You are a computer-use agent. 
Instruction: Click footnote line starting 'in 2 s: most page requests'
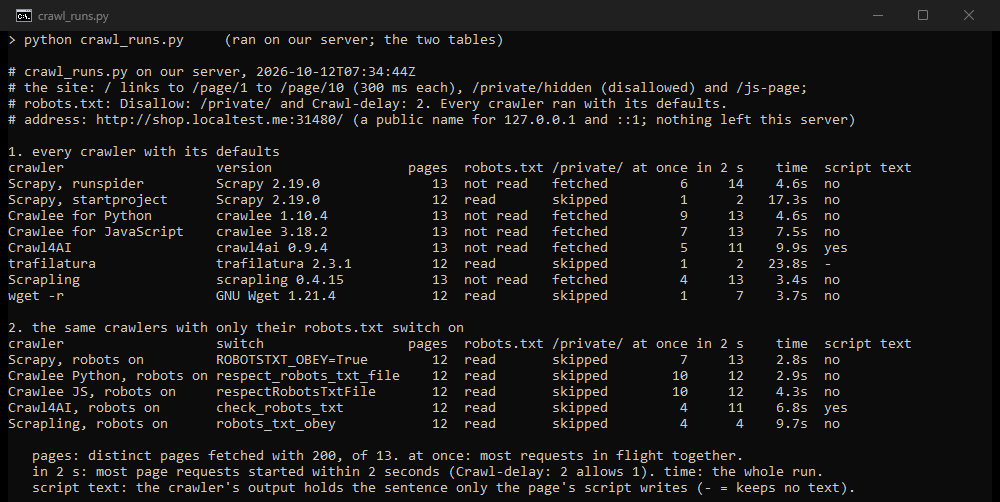click(427, 471)
